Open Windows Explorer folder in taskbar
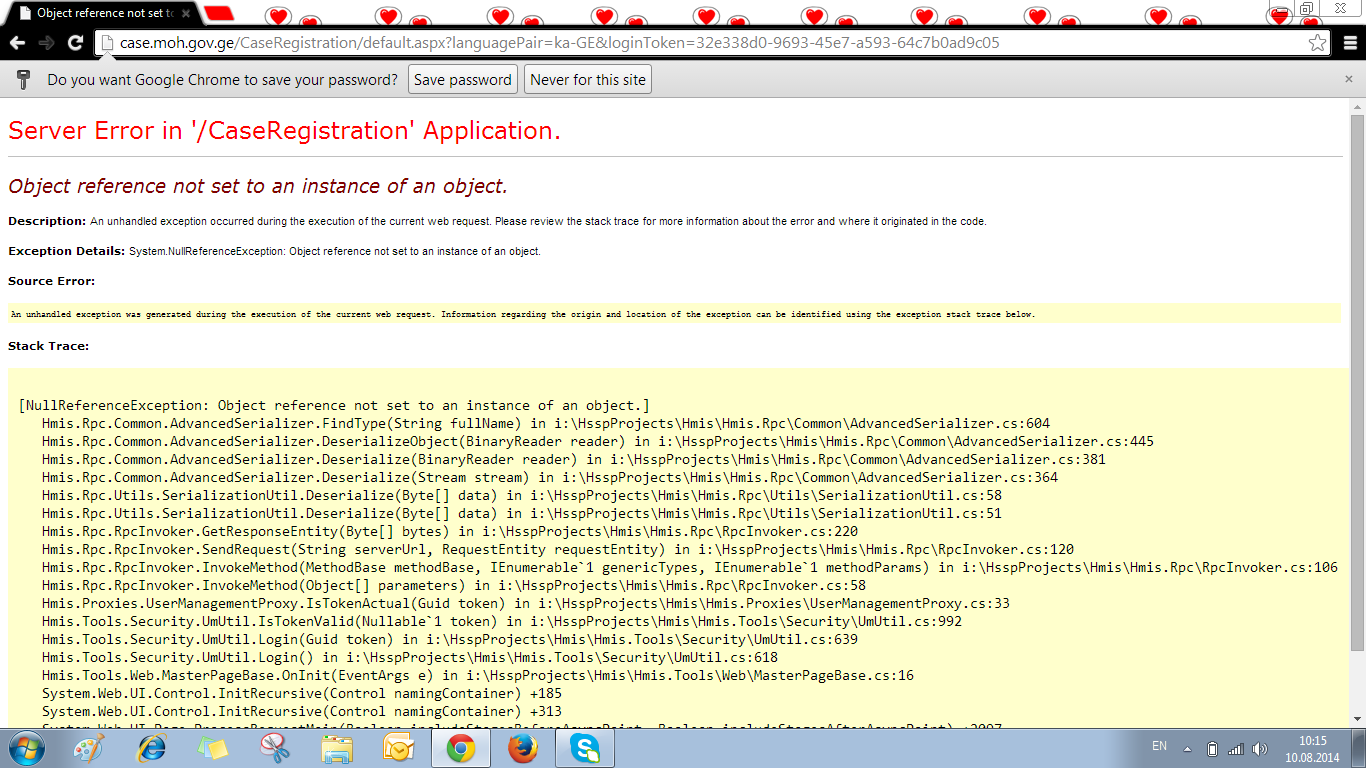This screenshot has width=1366, height=768. 337,747
